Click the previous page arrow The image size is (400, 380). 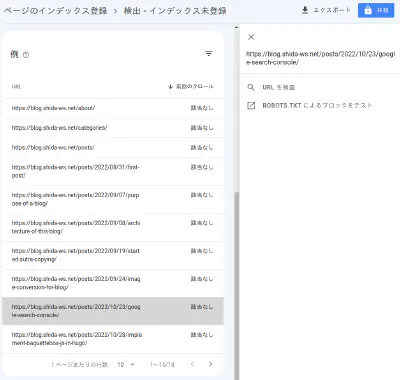pos(192,364)
